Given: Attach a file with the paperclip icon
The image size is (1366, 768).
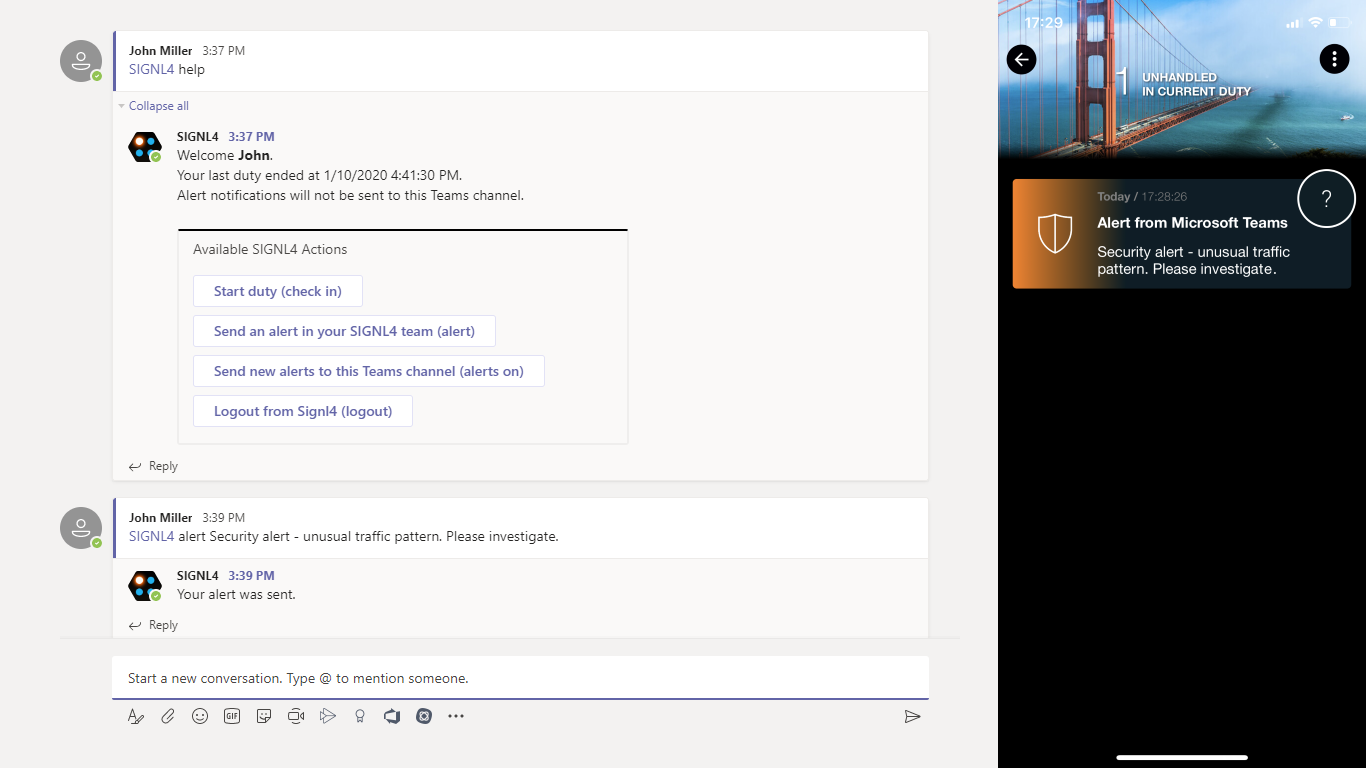Looking at the screenshot, I should click(x=168, y=716).
